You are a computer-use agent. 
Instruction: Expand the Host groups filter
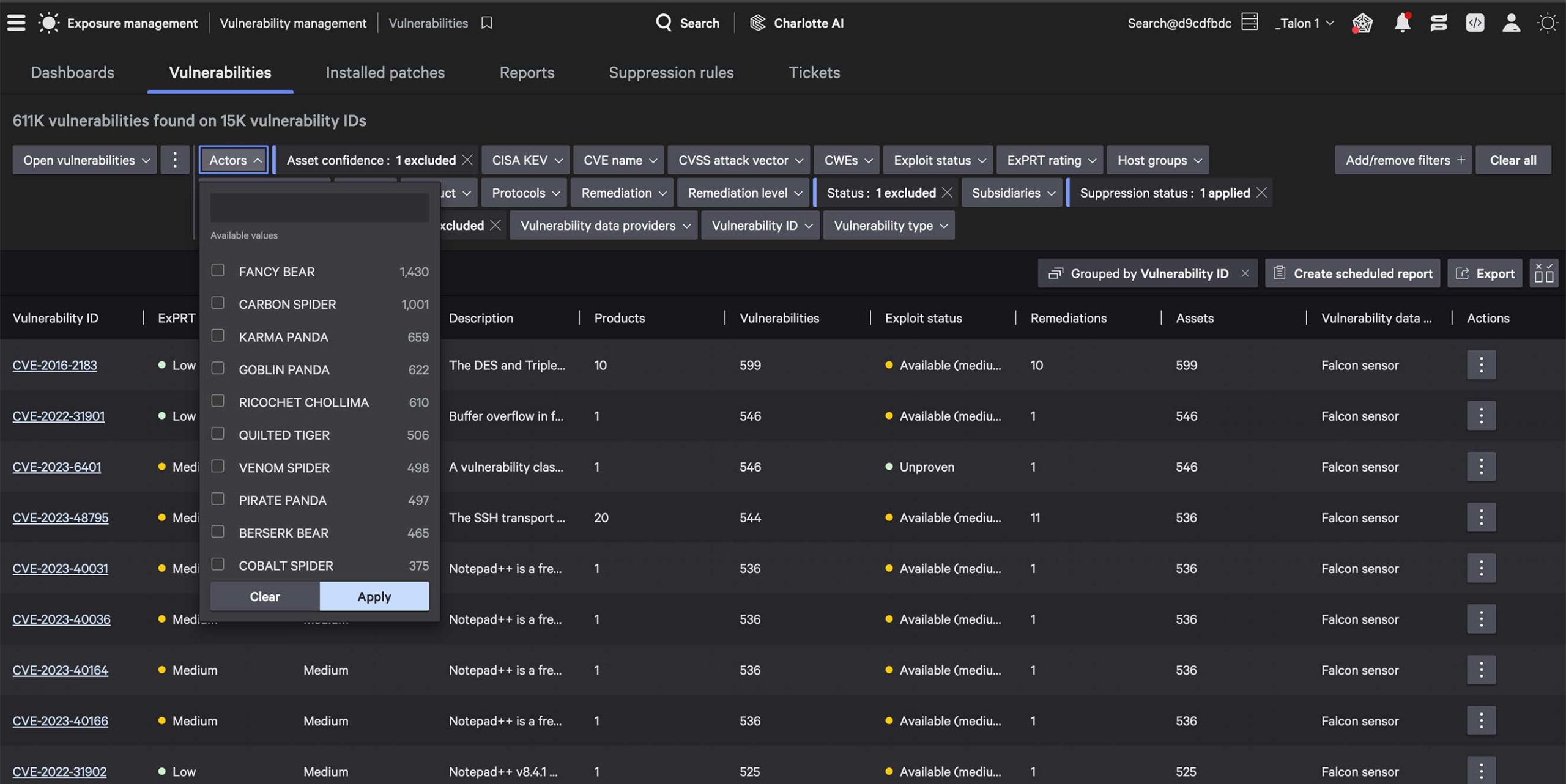click(1158, 160)
